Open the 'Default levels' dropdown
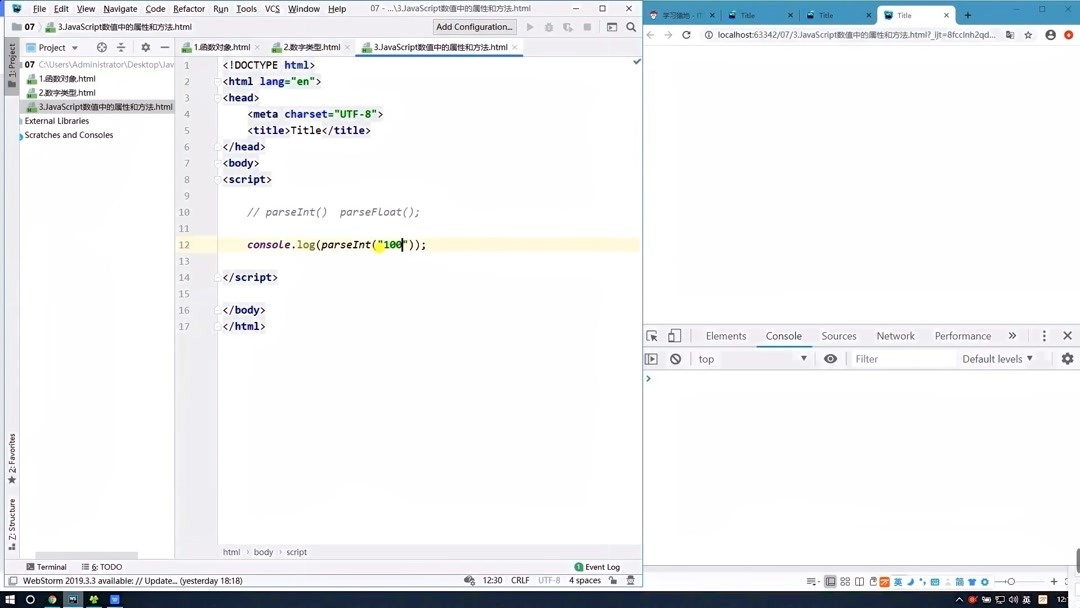1080x608 pixels. tap(995, 358)
